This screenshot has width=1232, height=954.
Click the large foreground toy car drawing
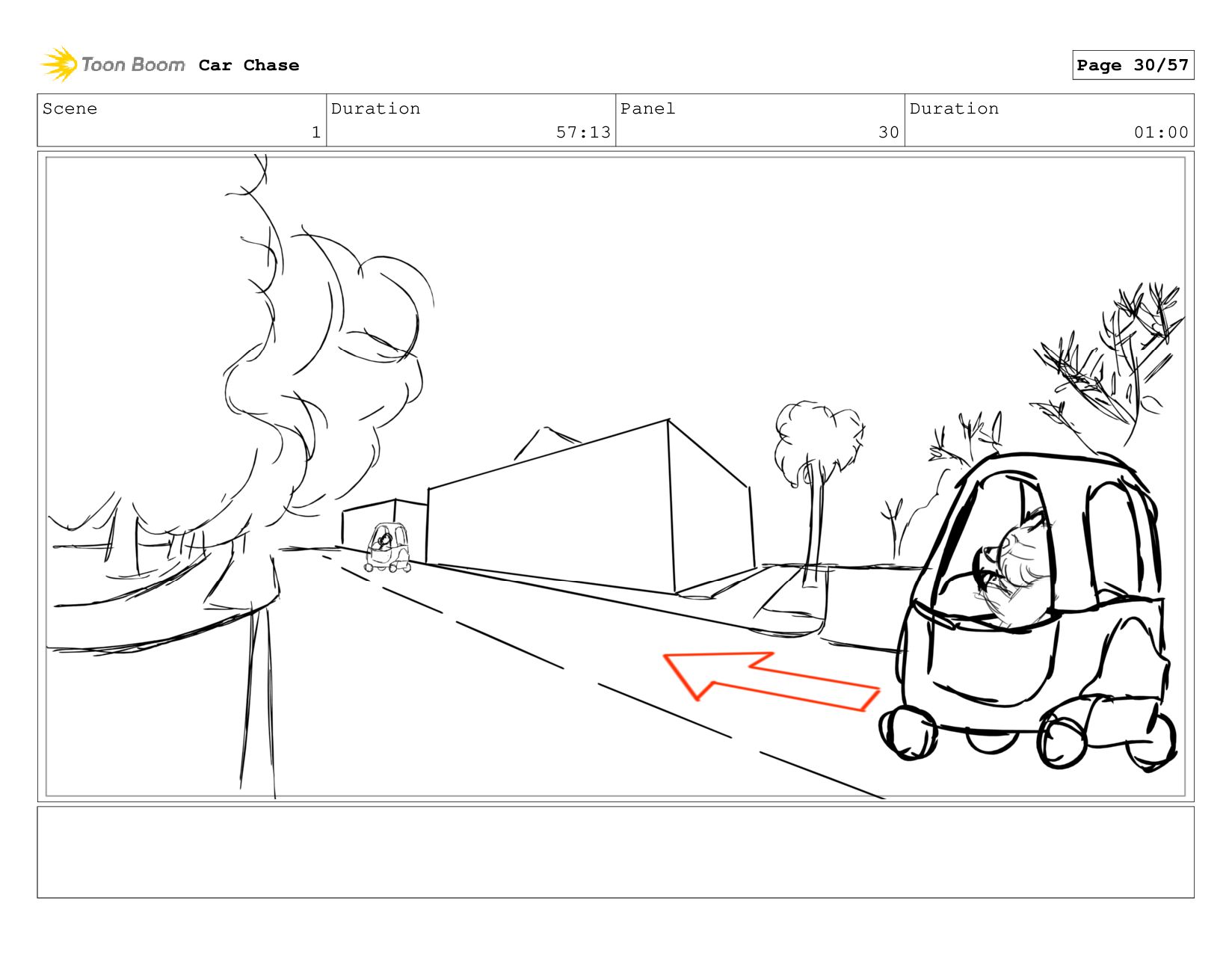(1028, 611)
